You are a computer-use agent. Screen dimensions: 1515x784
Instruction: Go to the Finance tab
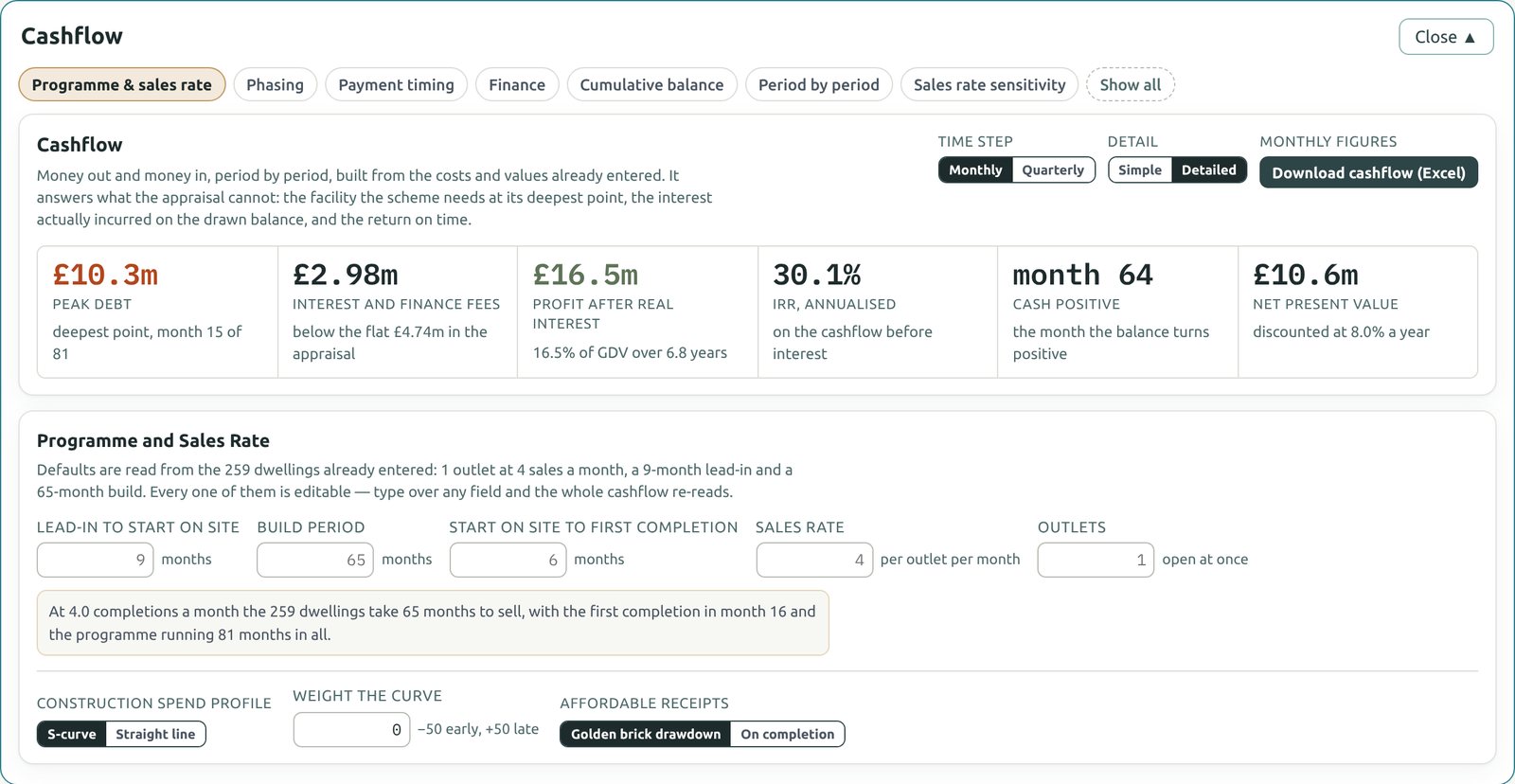click(x=517, y=84)
